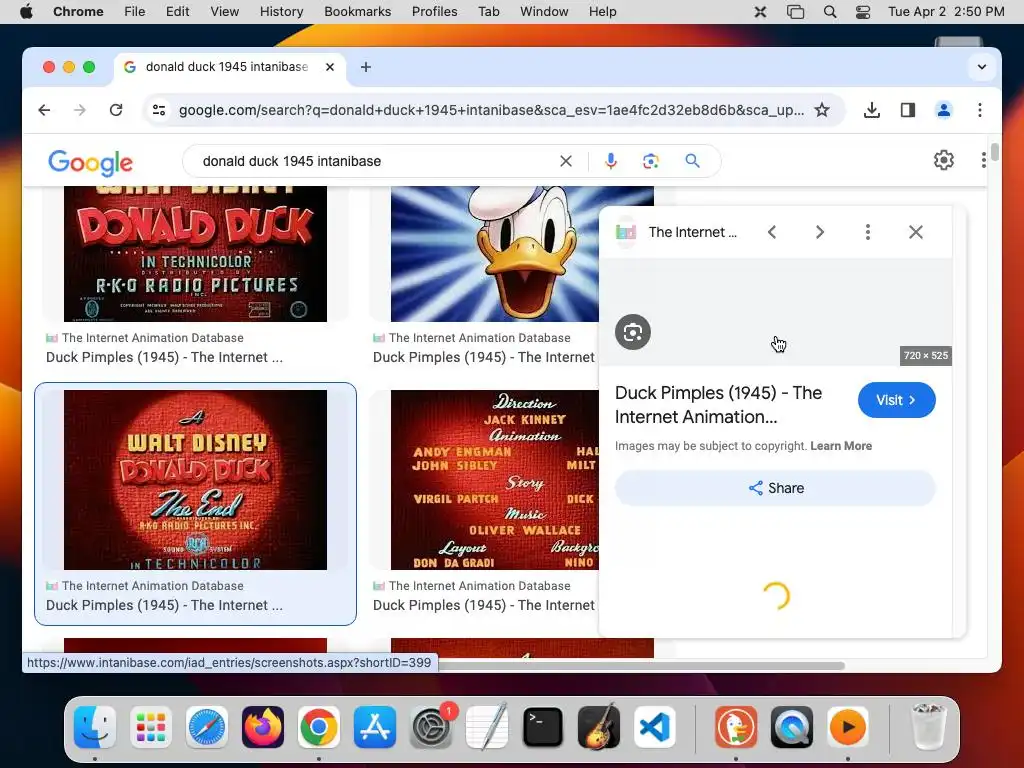The height and width of the screenshot is (768, 1024).
Task: Open new tab with plus button
Action: [366, 67]
